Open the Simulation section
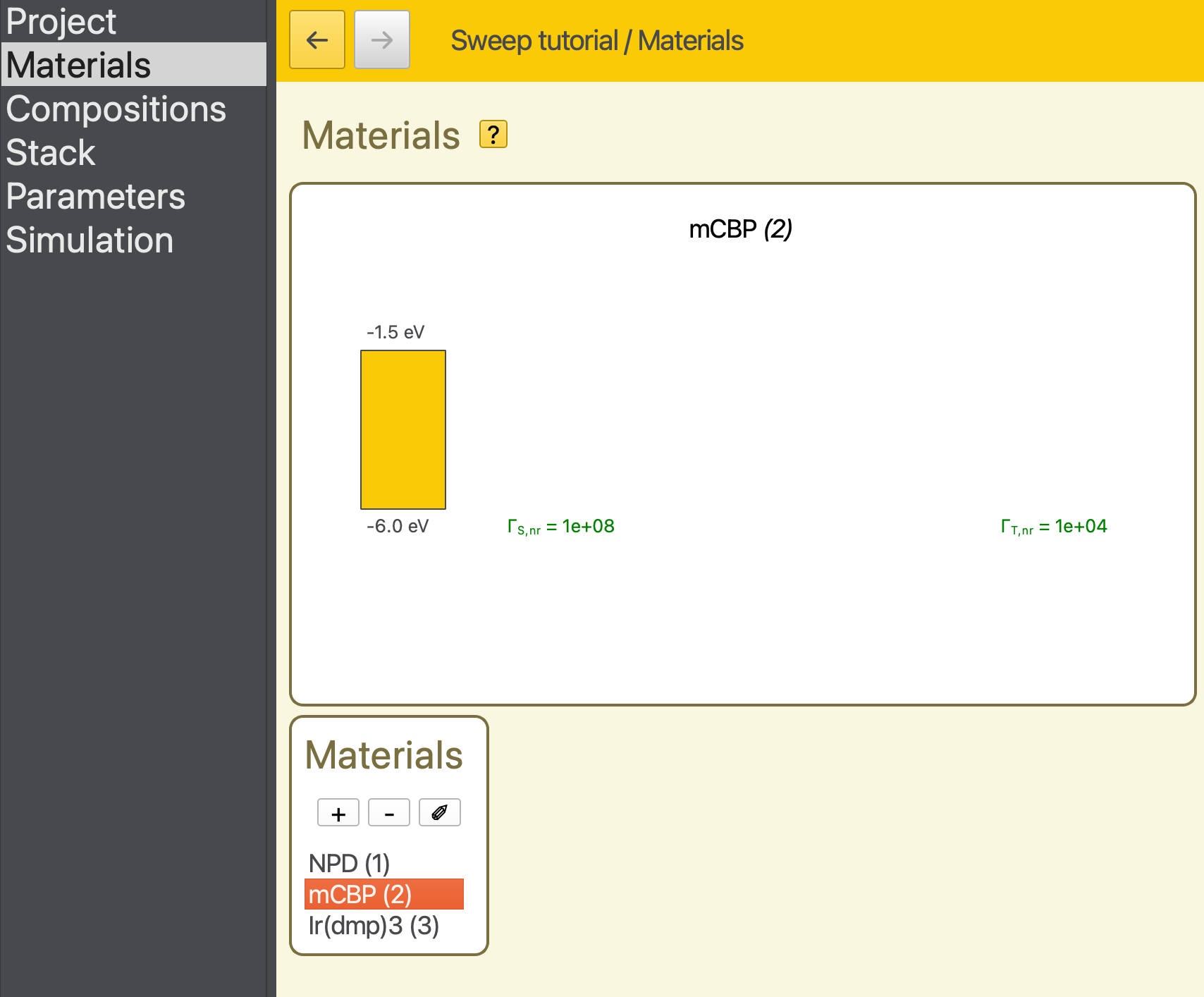 [90, 240]
